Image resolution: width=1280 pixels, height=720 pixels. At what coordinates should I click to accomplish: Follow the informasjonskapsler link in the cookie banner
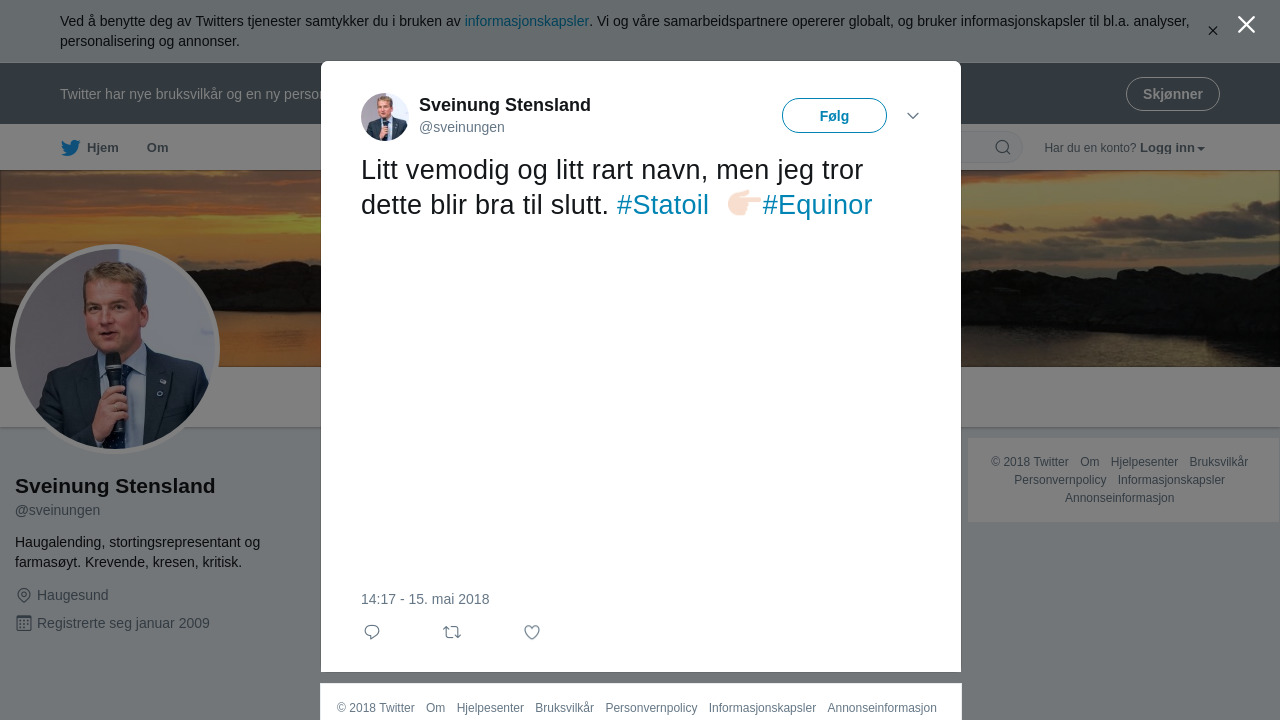(x=527, y=21)
